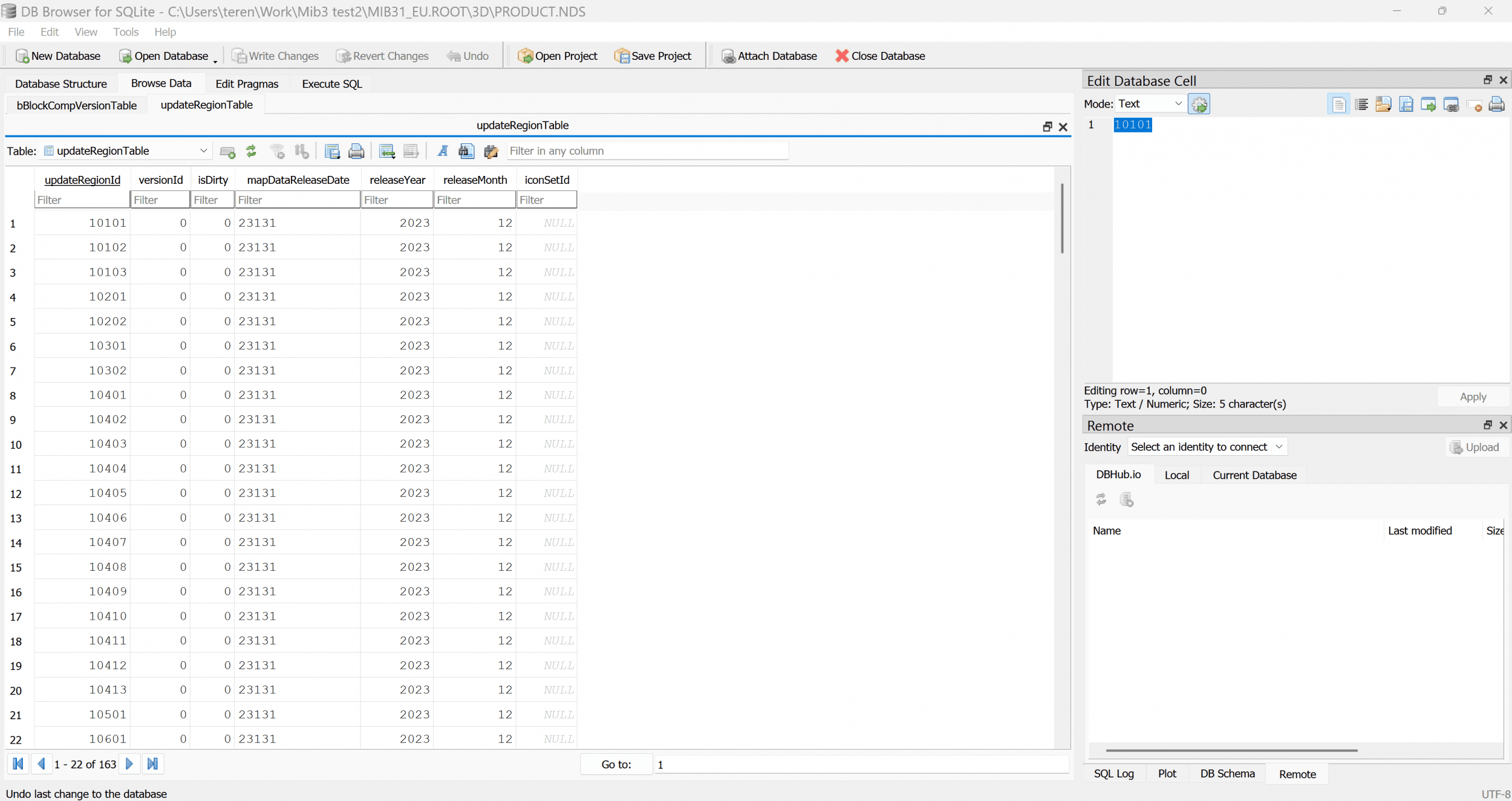
Task: Click Close Database button
Action: pos(881,56)
